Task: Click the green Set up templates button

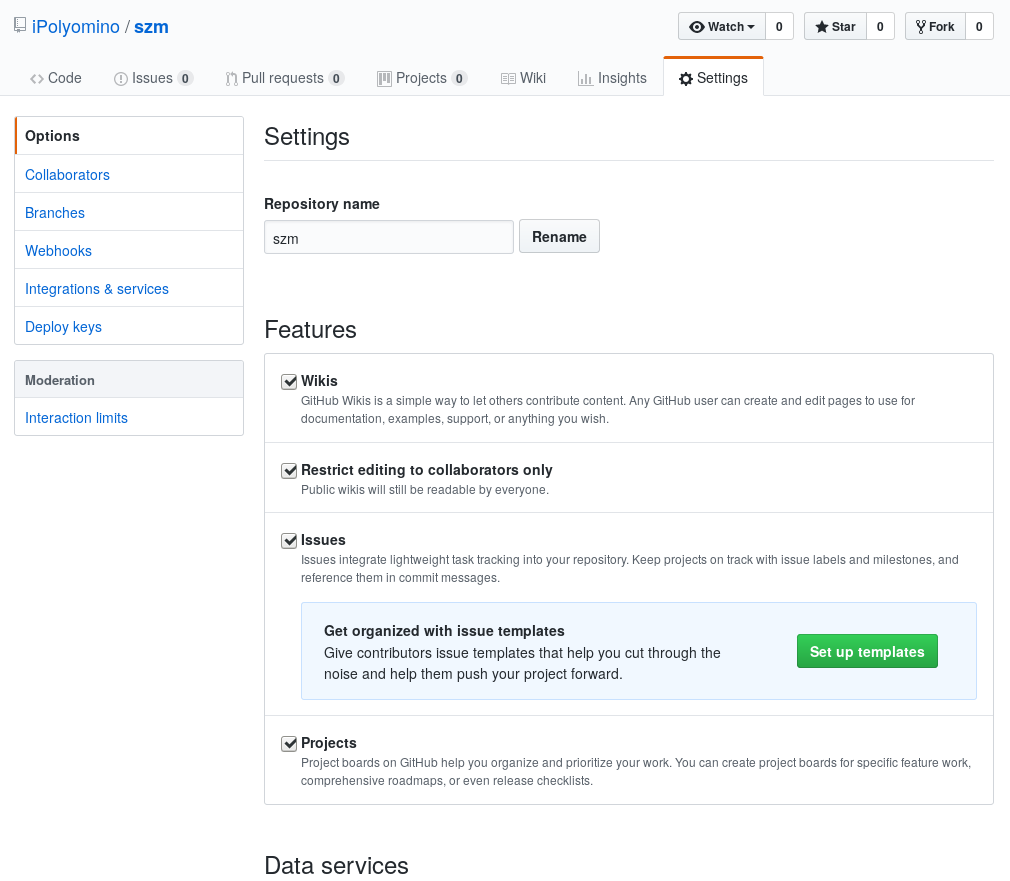Action: click(867, 651)
